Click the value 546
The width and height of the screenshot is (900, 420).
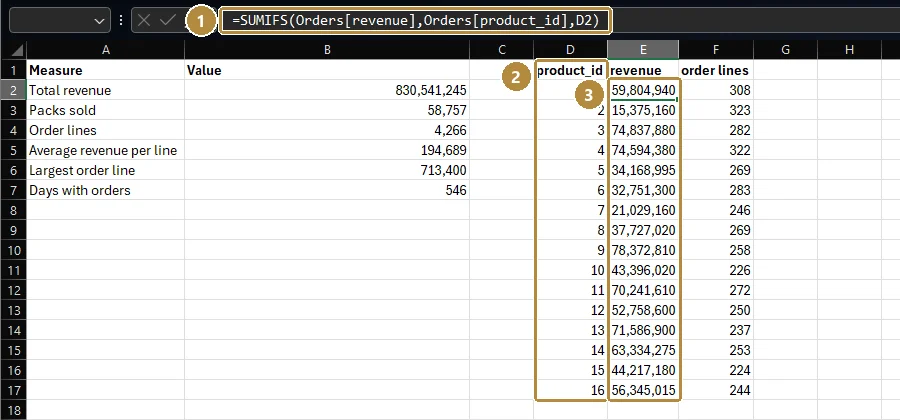point(327,190)
